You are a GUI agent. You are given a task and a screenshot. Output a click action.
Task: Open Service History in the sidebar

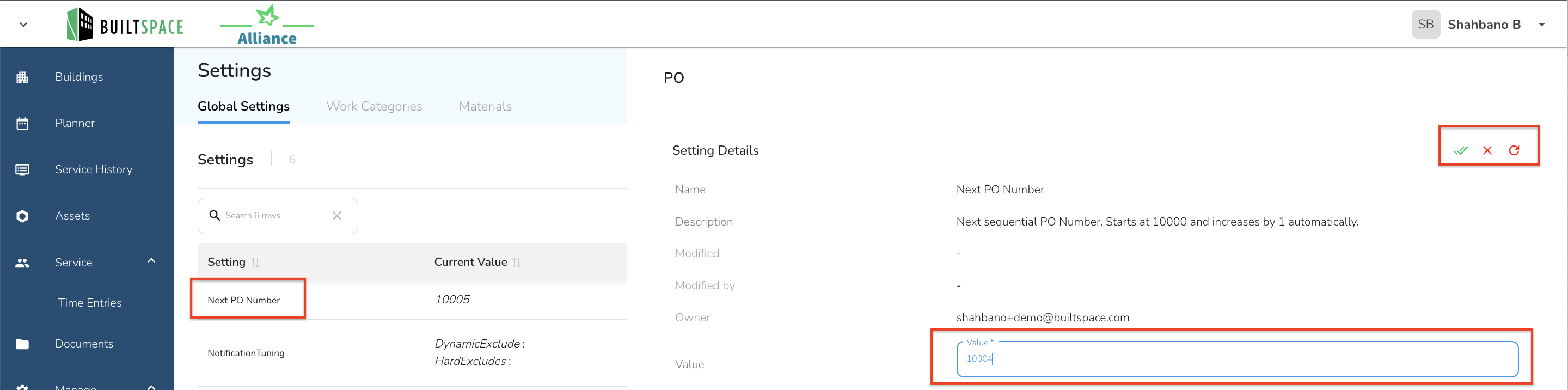tap(94, 169)
